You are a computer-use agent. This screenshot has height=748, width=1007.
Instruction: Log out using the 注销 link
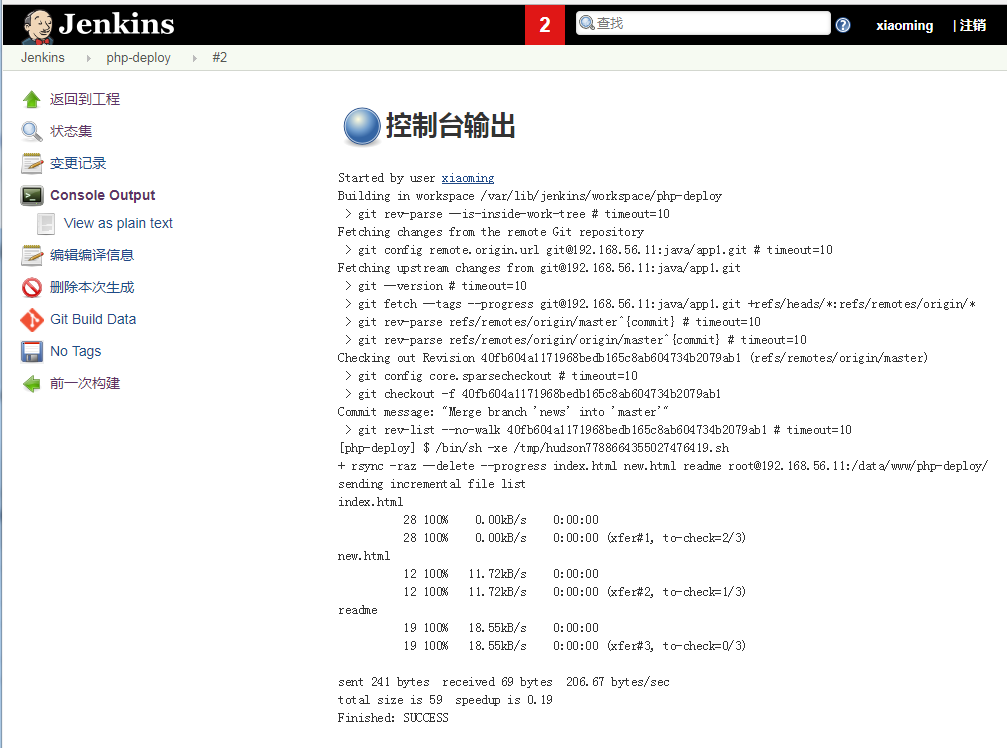(x=972, y=25)
